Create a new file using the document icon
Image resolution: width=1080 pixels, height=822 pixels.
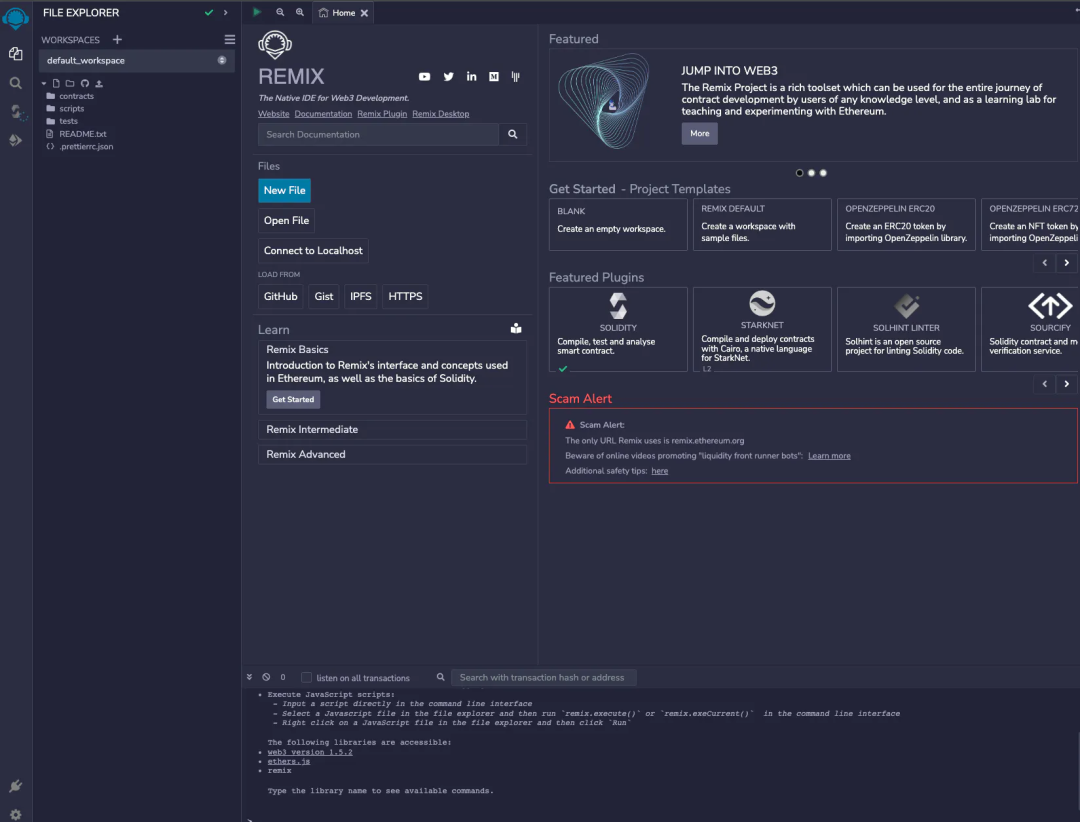click(56, 83)
